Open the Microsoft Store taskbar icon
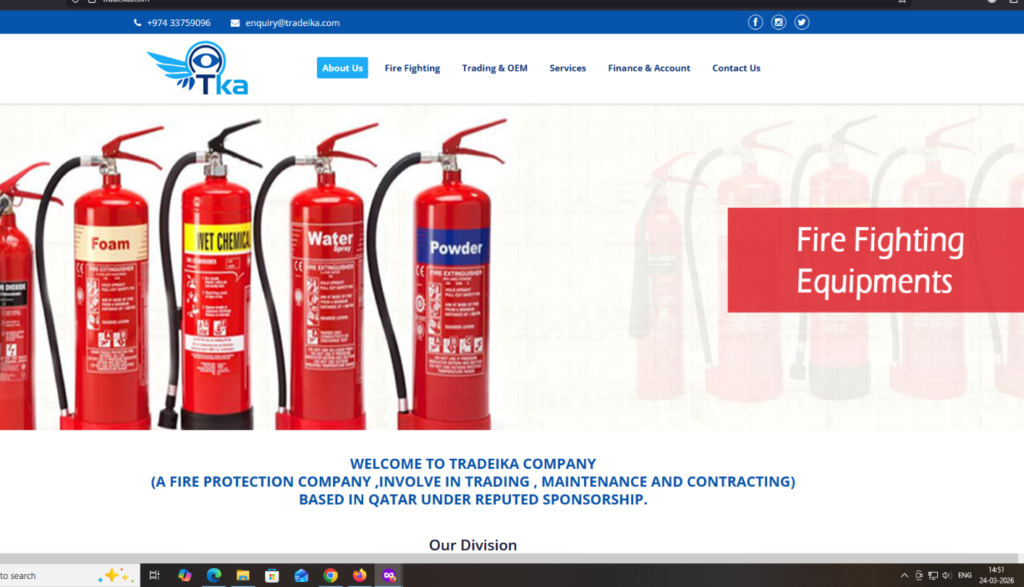The width and height of the screenshot is (1024, 587). 271,575
